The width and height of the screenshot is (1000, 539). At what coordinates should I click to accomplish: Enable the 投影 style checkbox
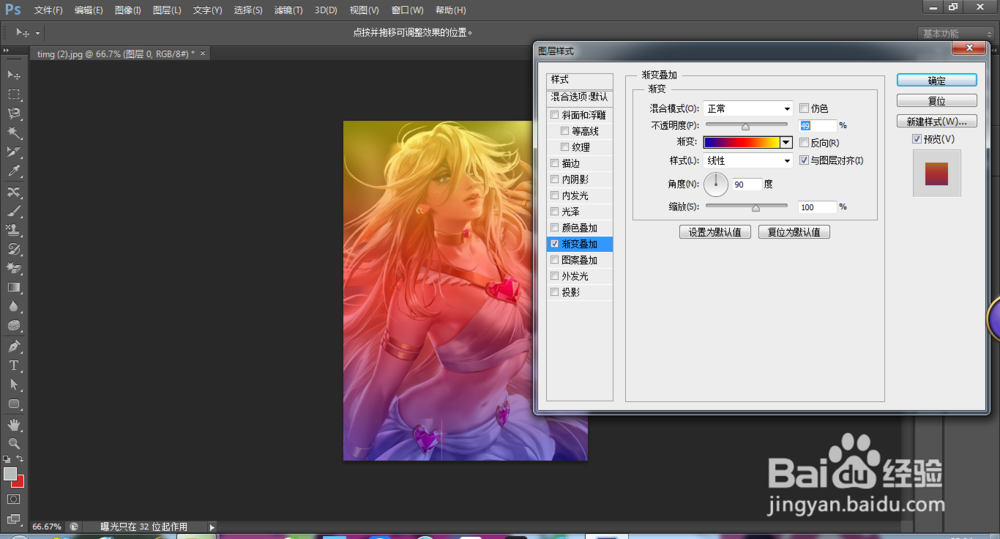pos(554,292)
